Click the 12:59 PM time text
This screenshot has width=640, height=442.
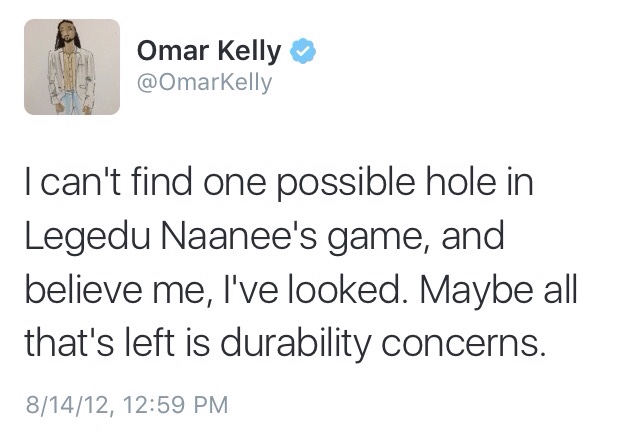175,405
